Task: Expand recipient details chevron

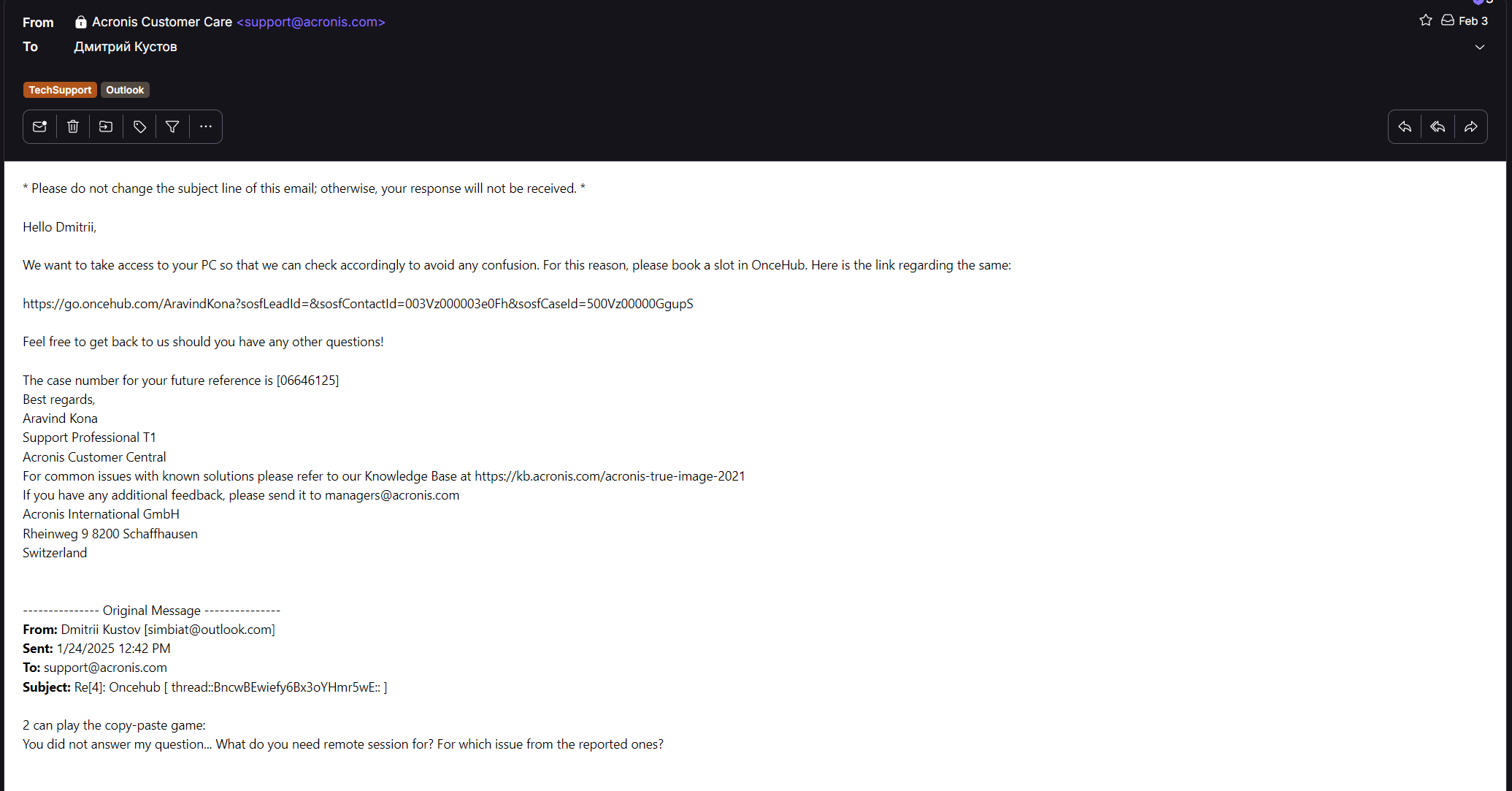Action: point(1480,47)
